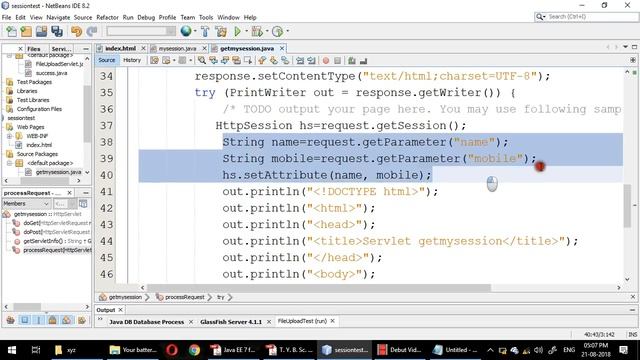This screenshot has height=360, width=640.
Task: Close the getmysession.java tab
Action: coord(282,48)
